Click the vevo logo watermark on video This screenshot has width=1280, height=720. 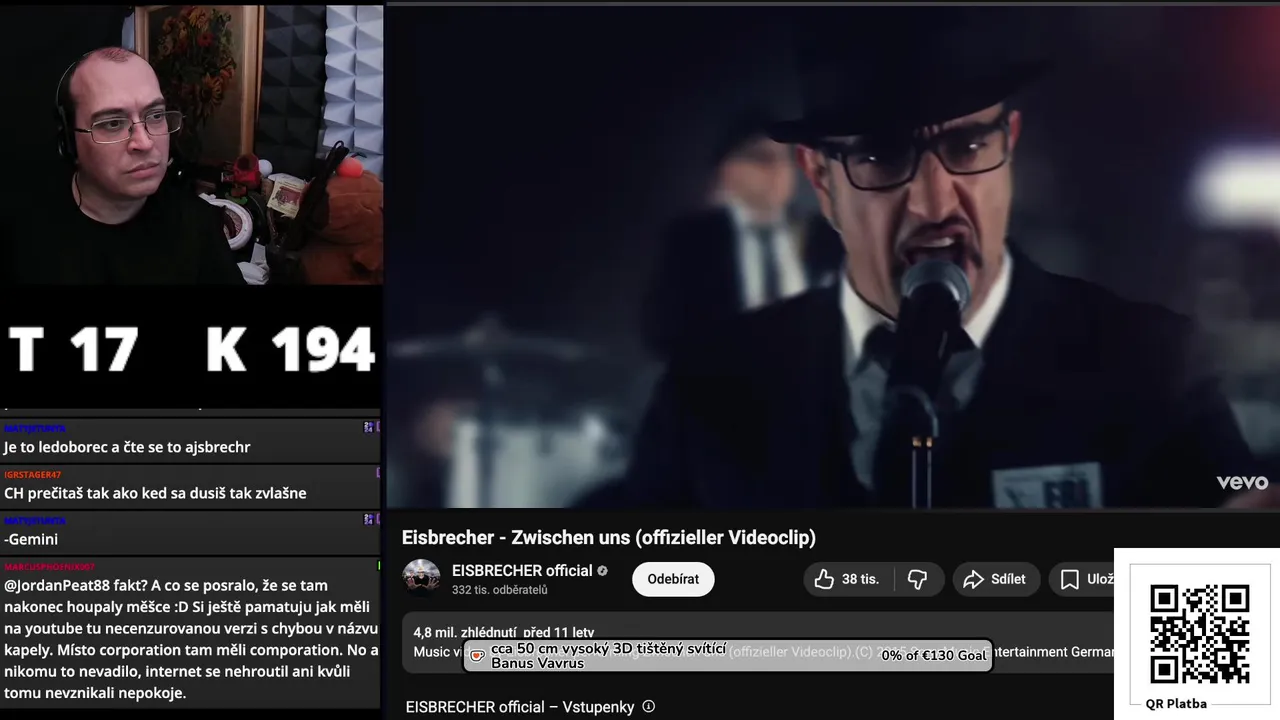(1242, 483)
